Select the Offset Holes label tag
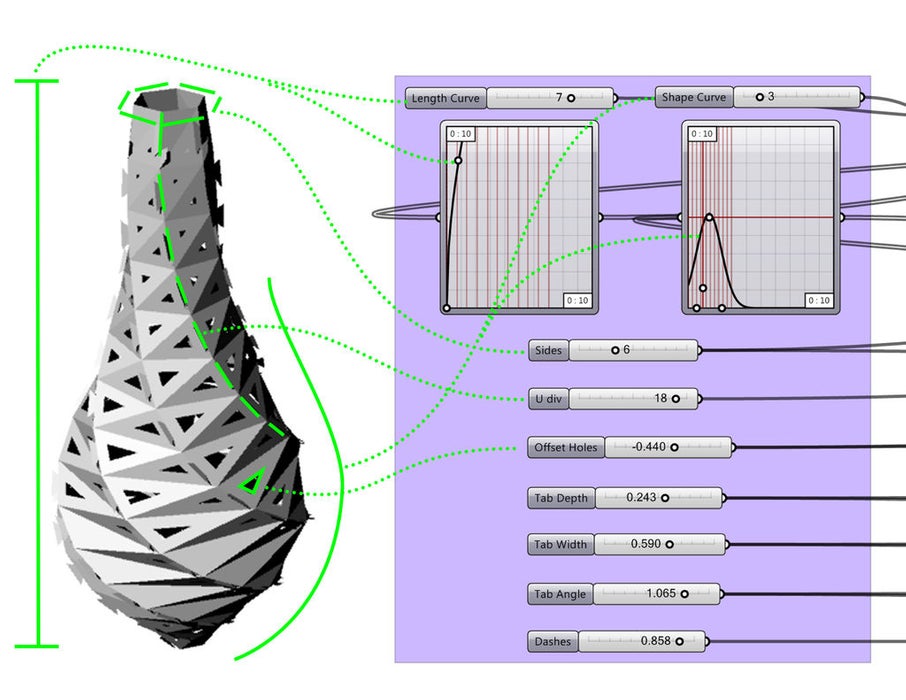This screenshot has height=700, width=906. [565, 448]
